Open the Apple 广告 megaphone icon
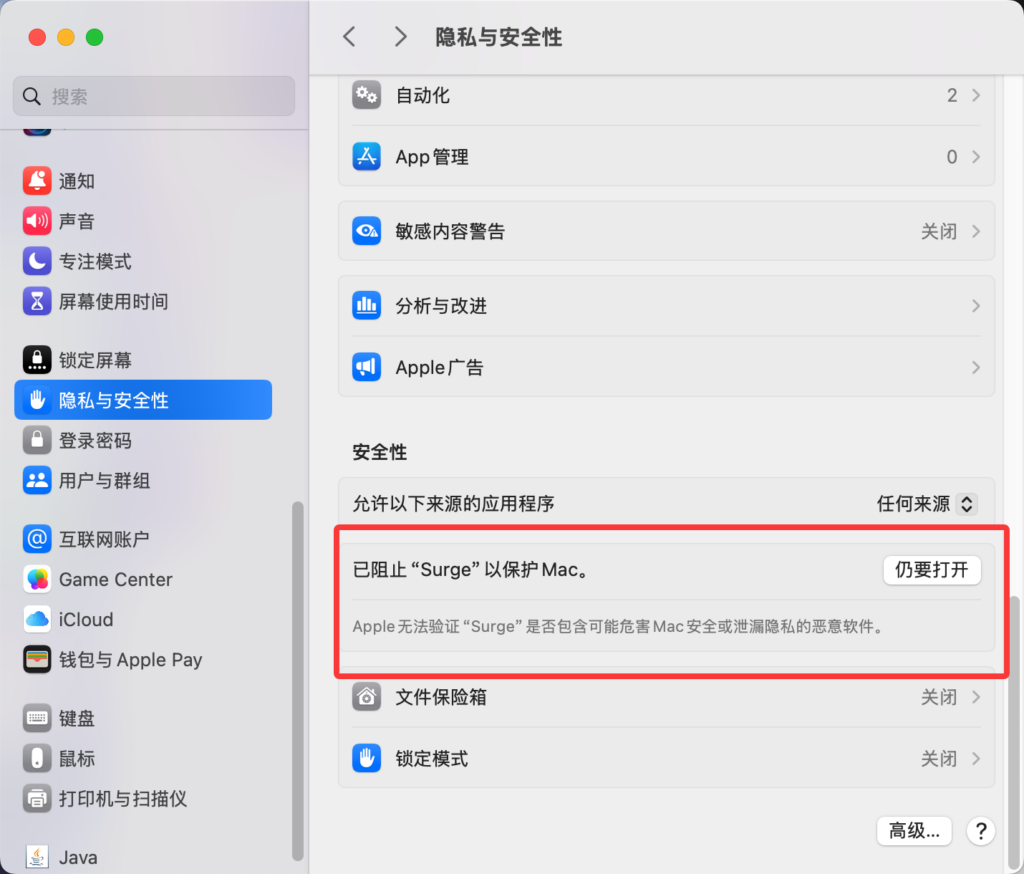The image size is (1024, 874). click(366, 367)
